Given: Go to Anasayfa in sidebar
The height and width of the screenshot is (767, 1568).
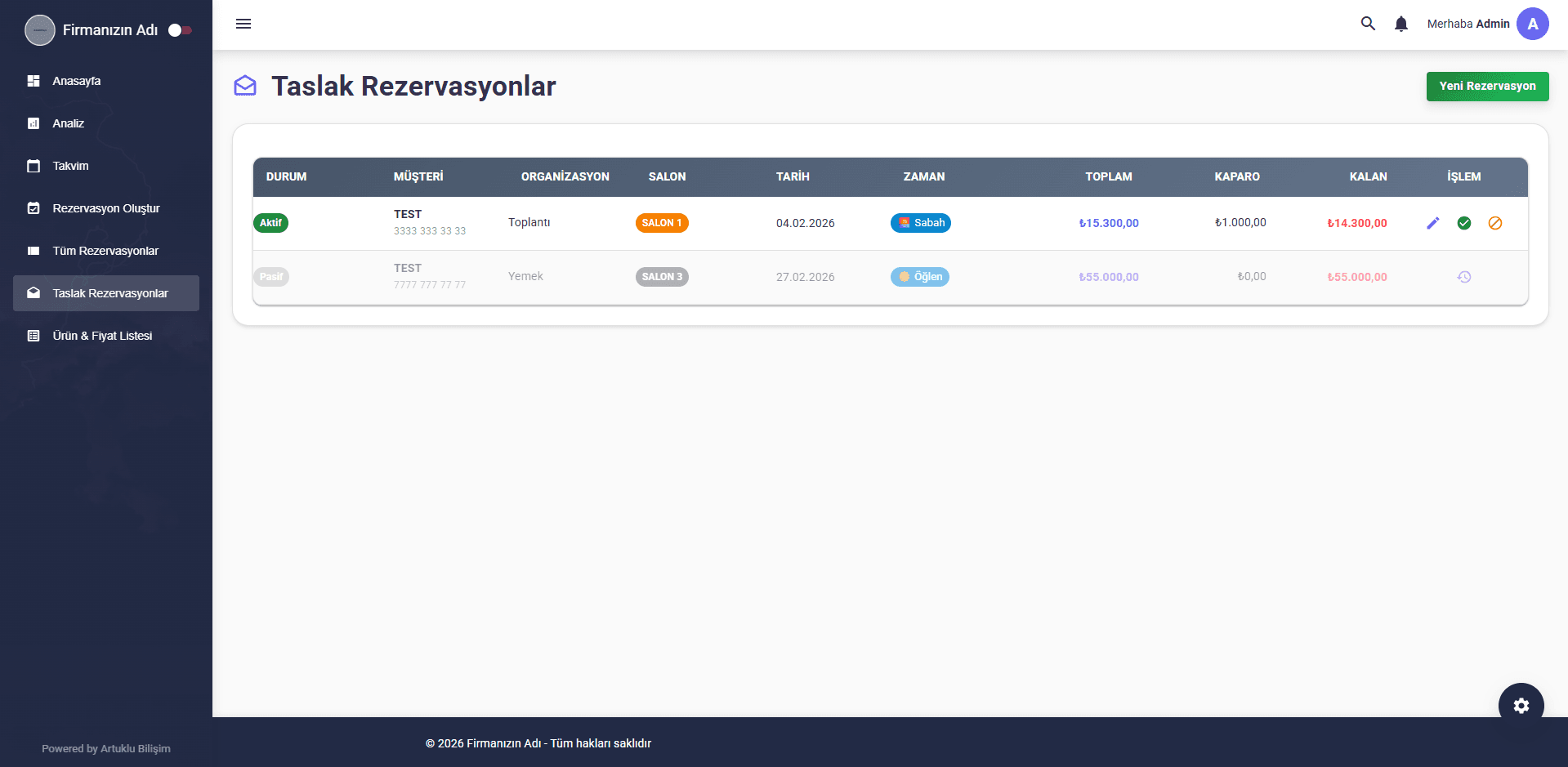Looking at the screenshot, I should point(77,81).
